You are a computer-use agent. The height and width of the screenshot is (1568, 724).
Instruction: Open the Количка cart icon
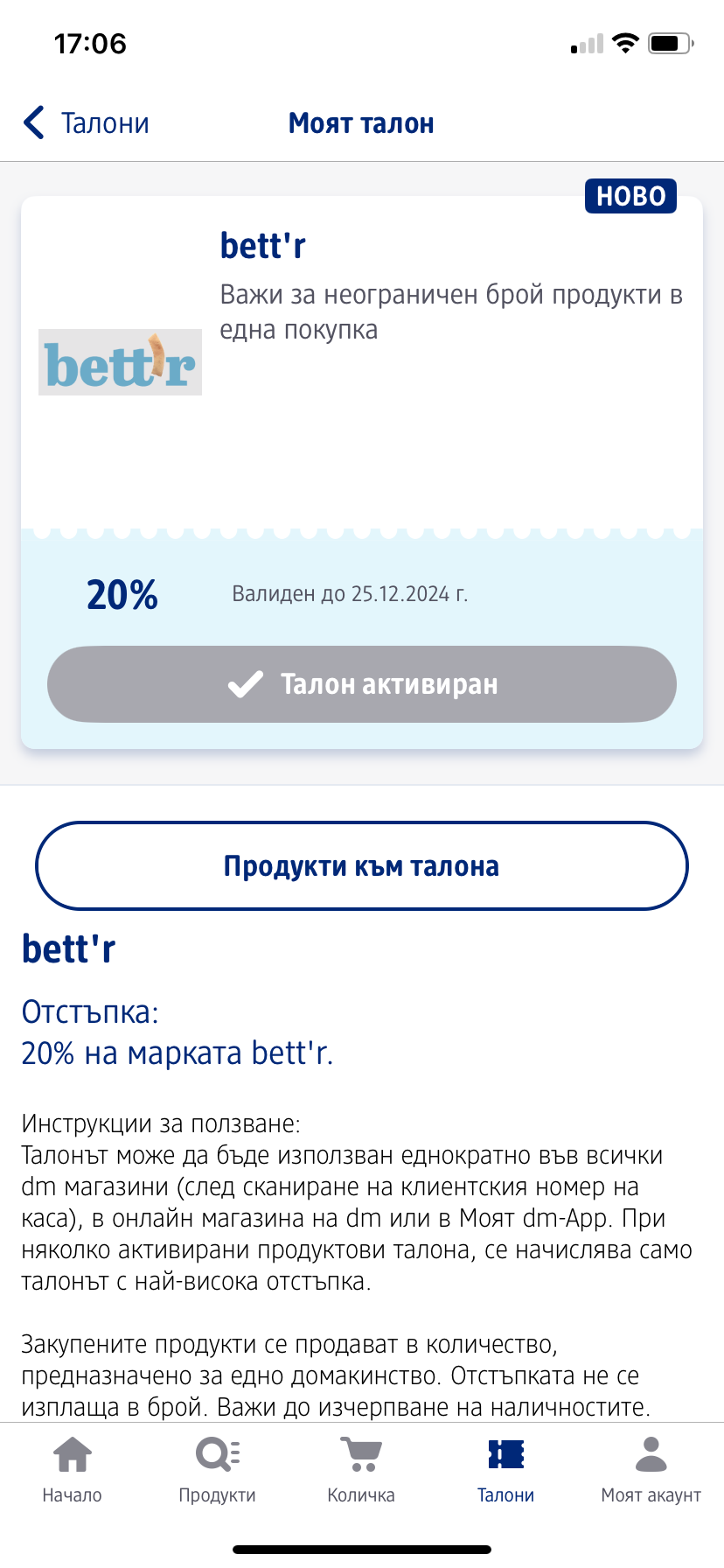click(x=361, y=1454)
